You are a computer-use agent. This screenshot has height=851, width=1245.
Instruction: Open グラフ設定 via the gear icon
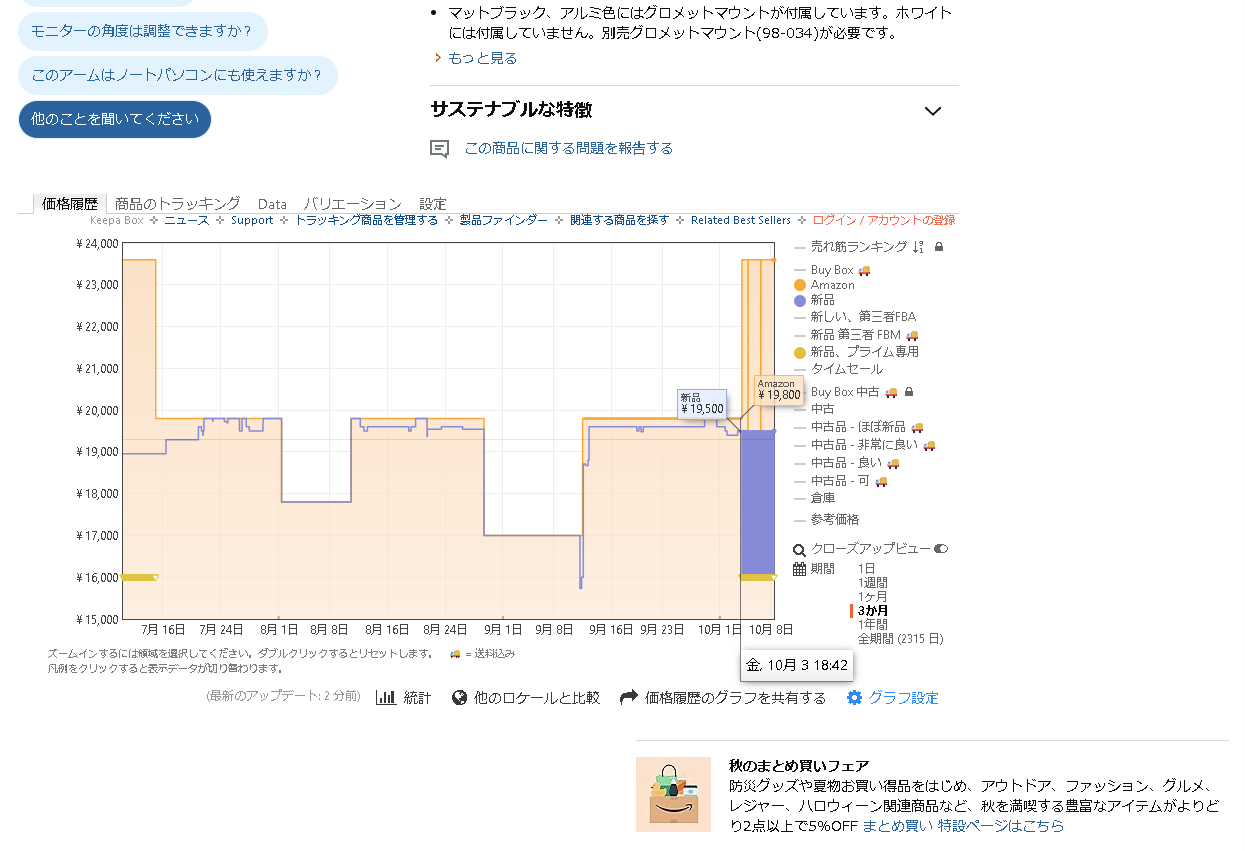pyautogui.click(x=853, y=697)
